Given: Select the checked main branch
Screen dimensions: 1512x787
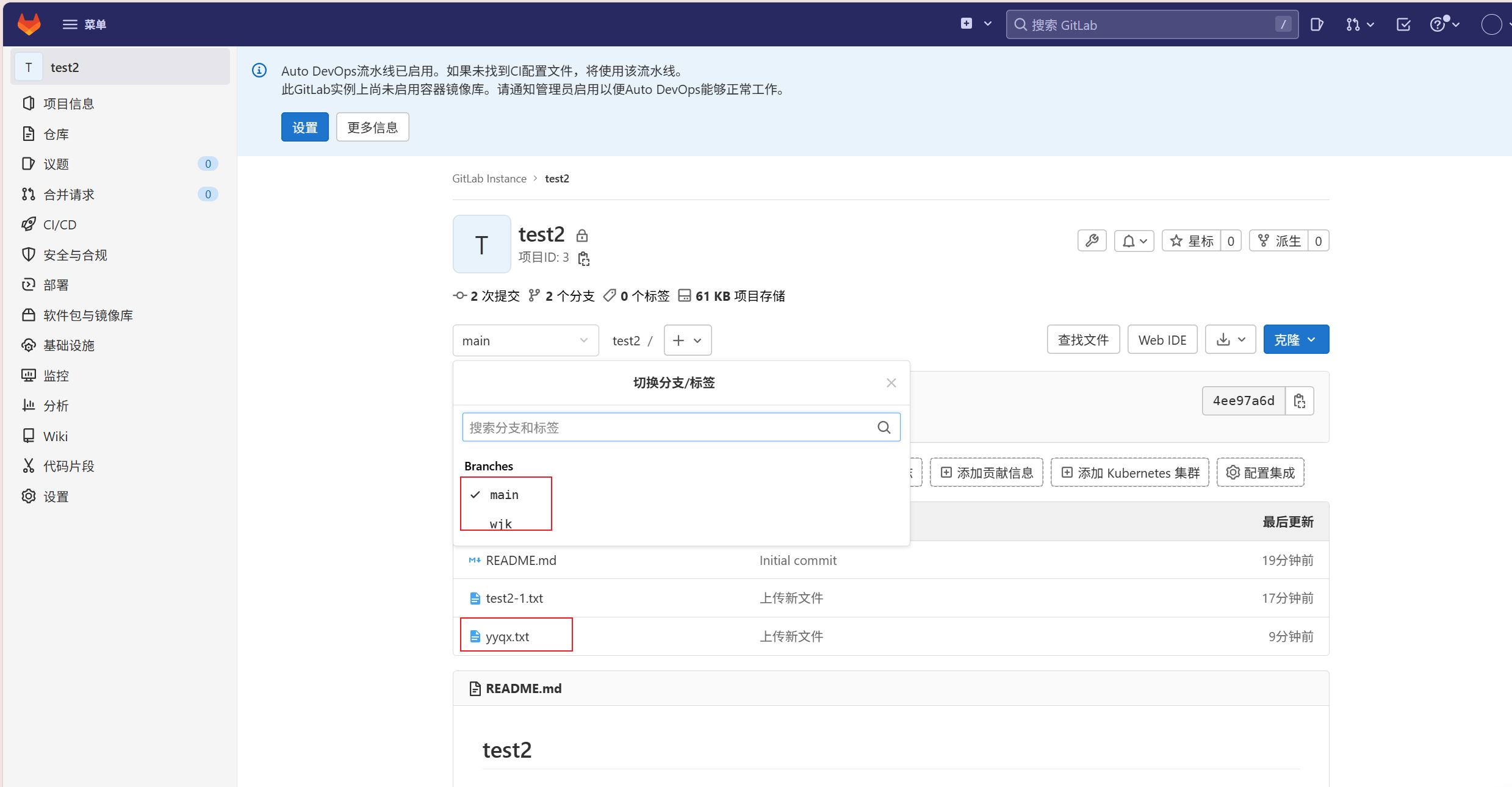Looking at the screenshot, I should pyautogui.click(x=504, y=495).
